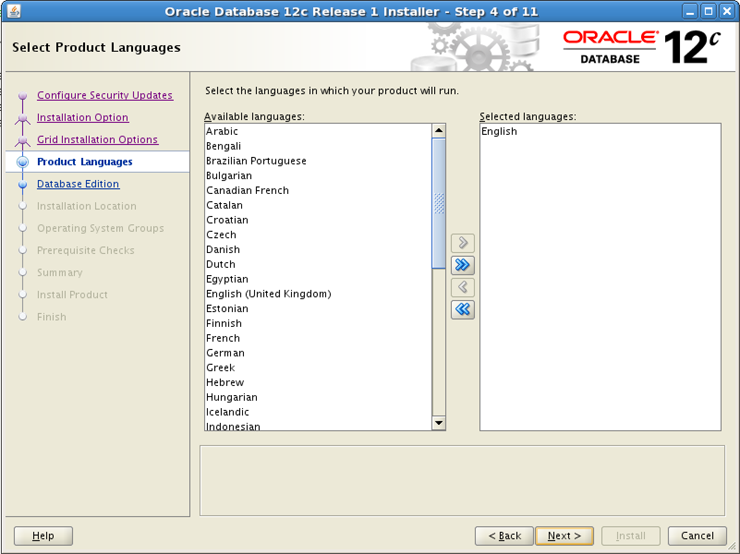This screenshot has height=554, width=740.
Task: Pick Dutch from the available languages
Action: 318,264
